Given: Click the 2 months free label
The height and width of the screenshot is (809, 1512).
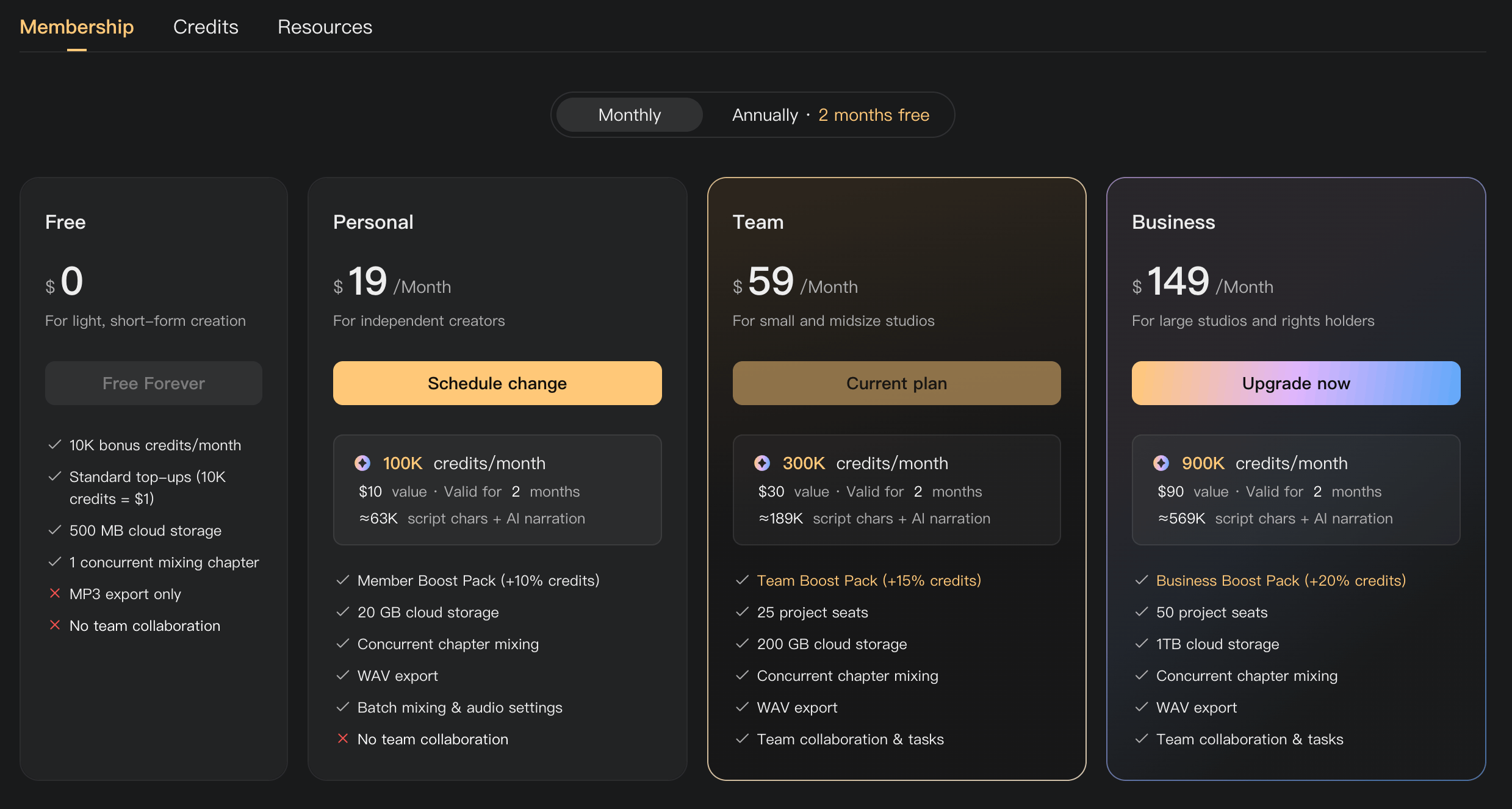Looking at the screenshot, I should [874, 115].
